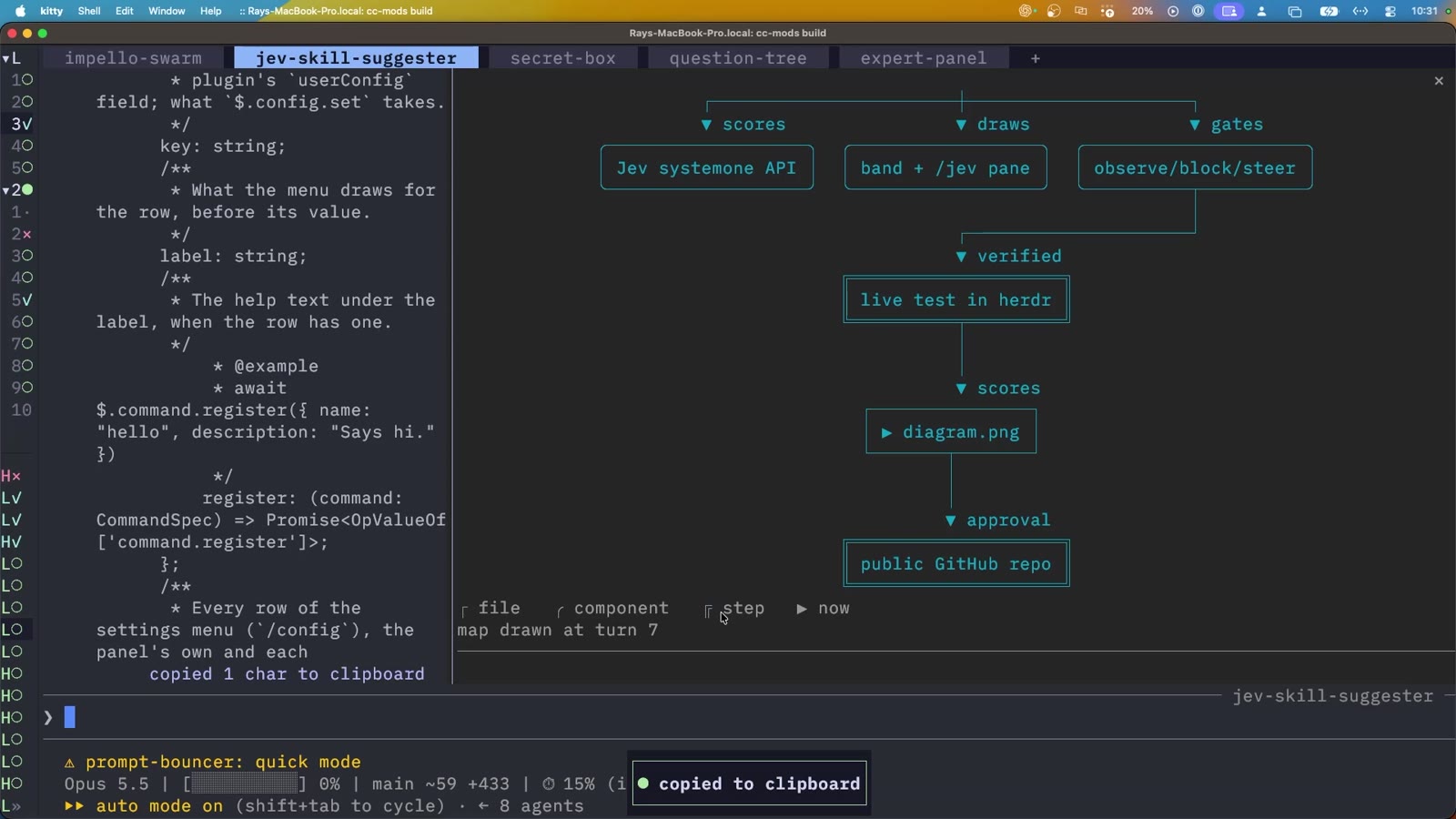
Task: Click the public GitHub repo box
Action: [x=956, y=564]
